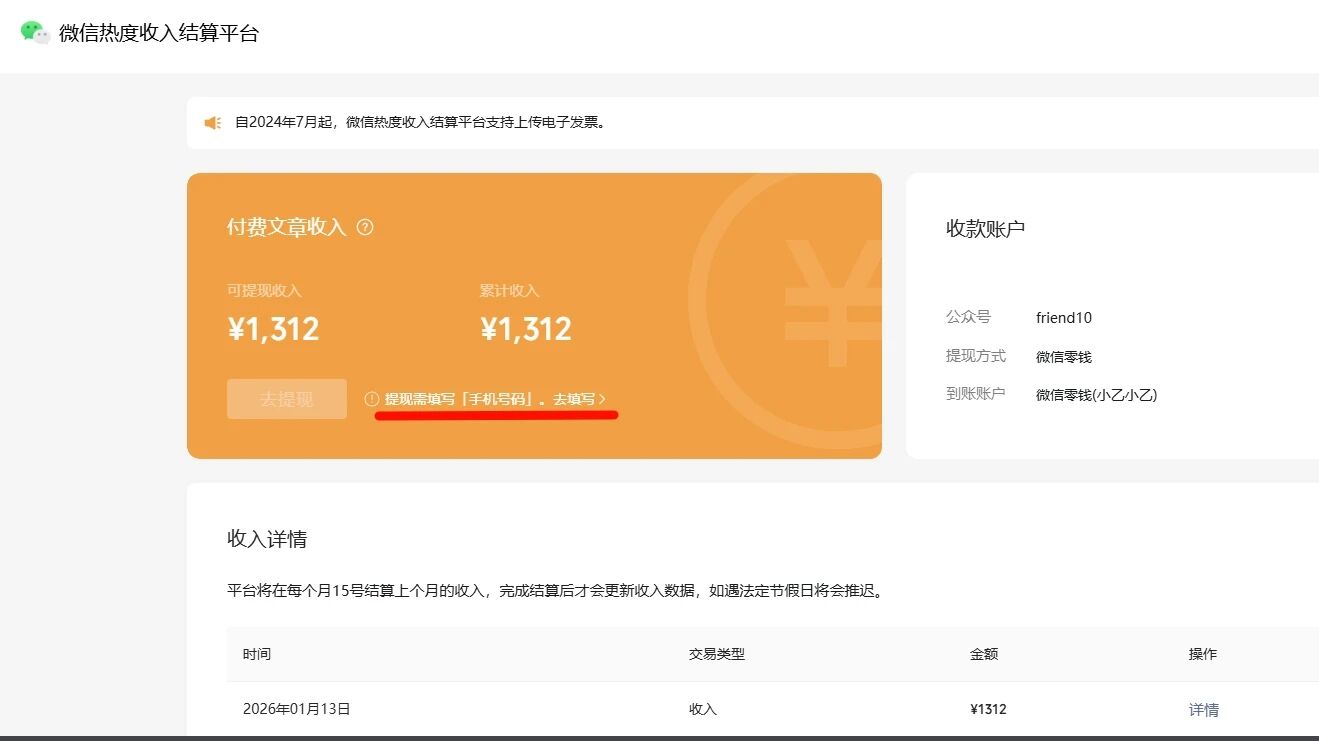Open 详情 for the 2026年01月13日 row

(x=1204, y=710)
